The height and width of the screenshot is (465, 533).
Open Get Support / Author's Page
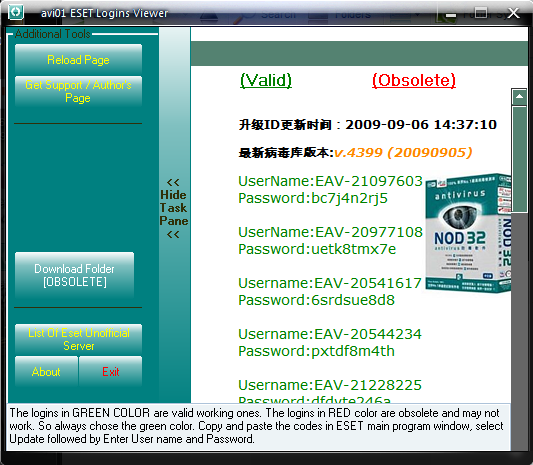[x=78, y=91]
